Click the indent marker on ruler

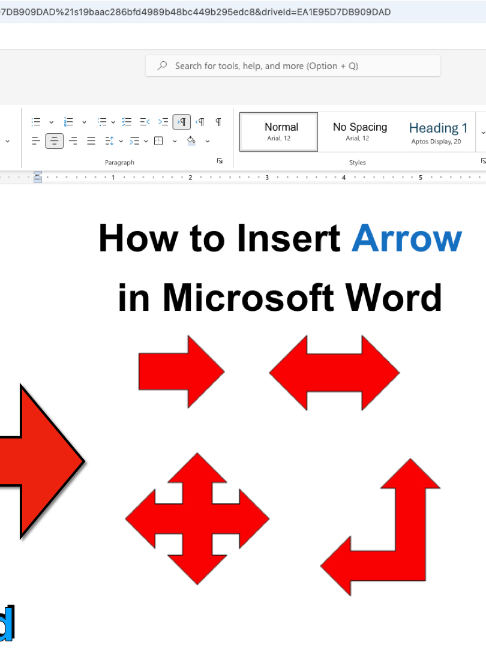(38, 177)
